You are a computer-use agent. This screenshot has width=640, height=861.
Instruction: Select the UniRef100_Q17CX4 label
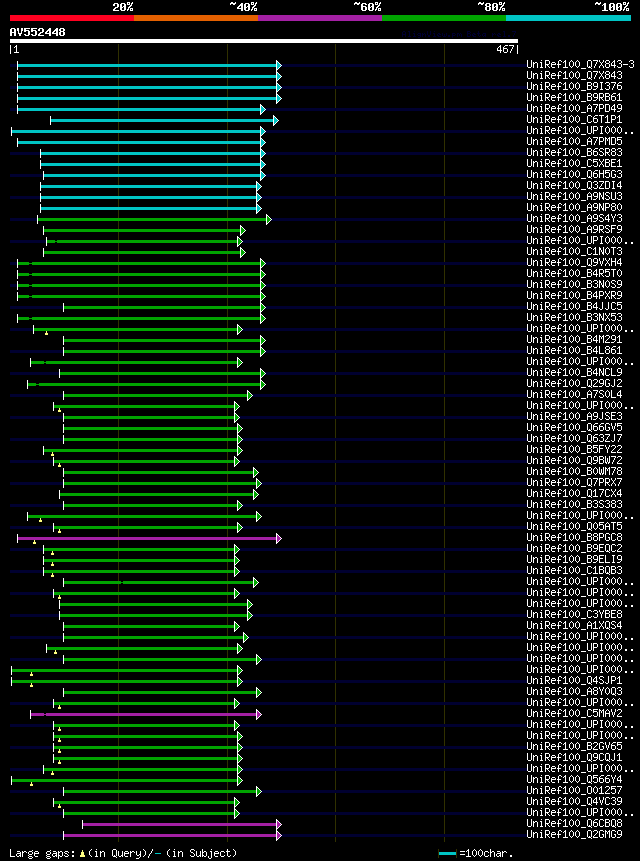pyautogui.click(x=575, y=493)
